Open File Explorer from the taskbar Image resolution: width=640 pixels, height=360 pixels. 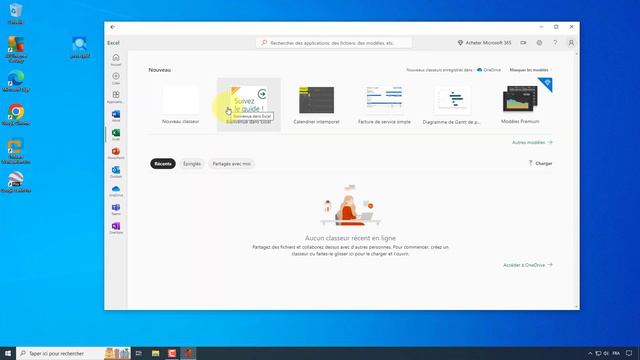point(156,353)
